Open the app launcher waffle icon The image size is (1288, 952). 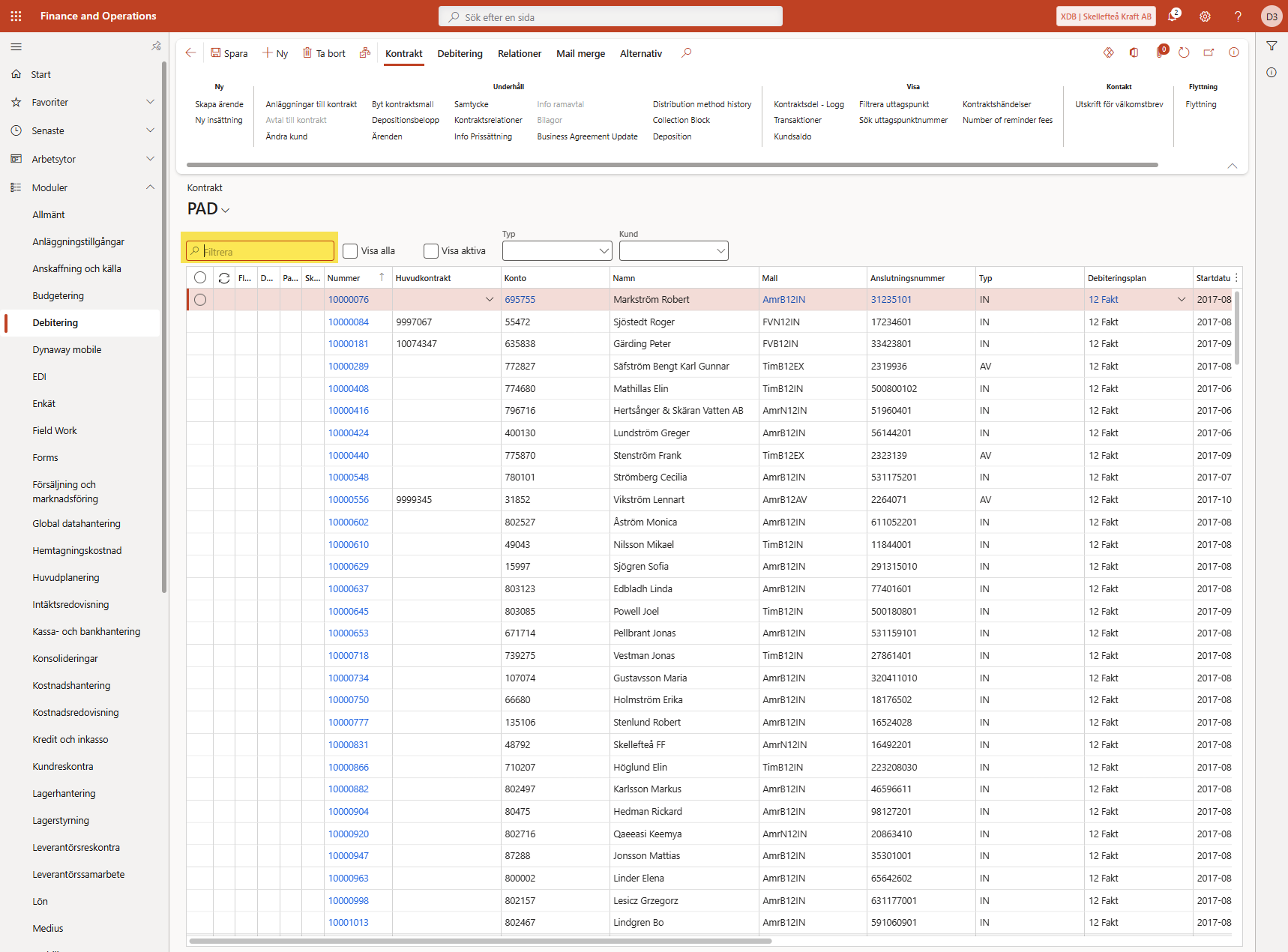16,16
